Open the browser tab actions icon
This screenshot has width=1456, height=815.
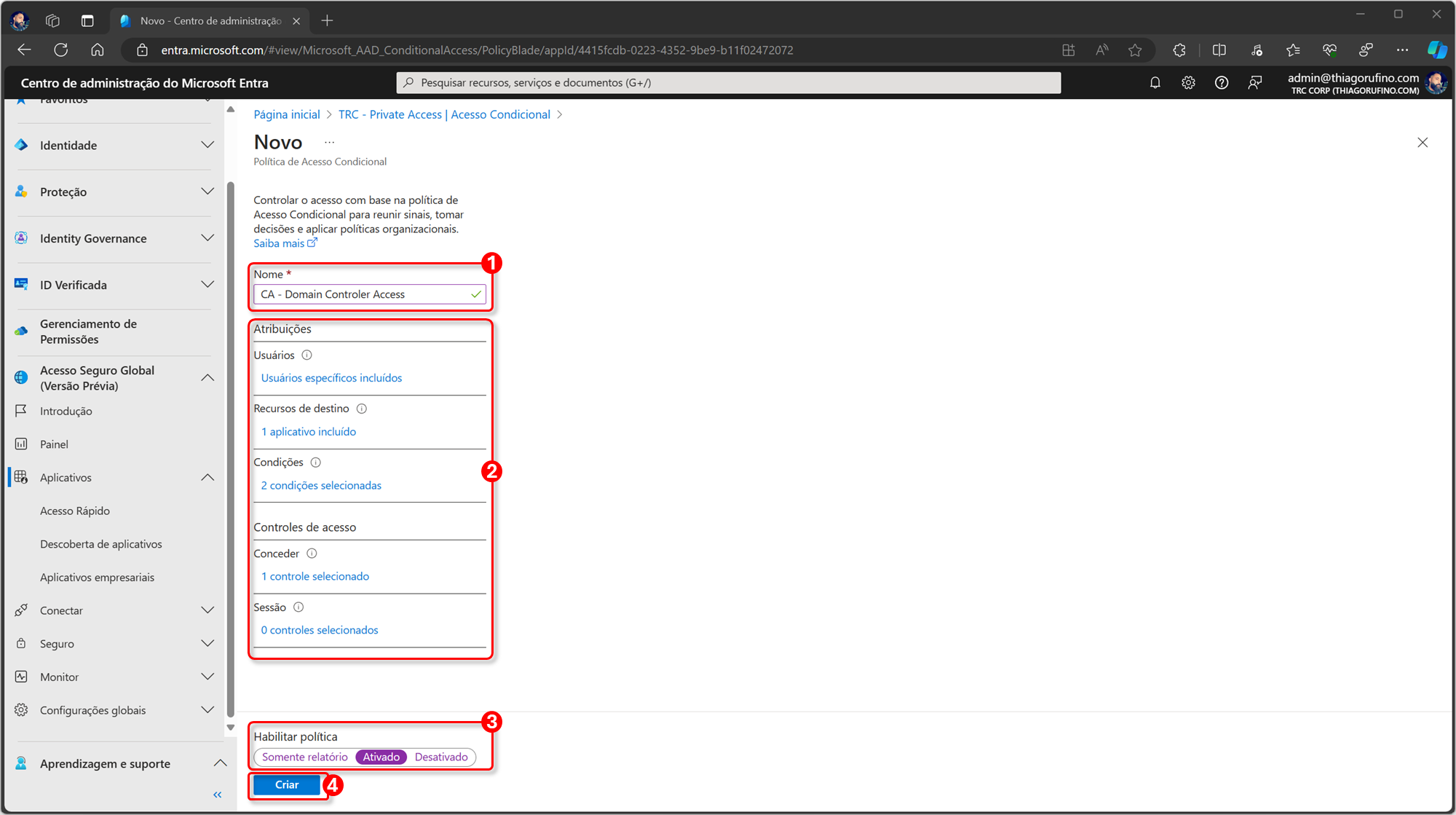pos(87,20)
